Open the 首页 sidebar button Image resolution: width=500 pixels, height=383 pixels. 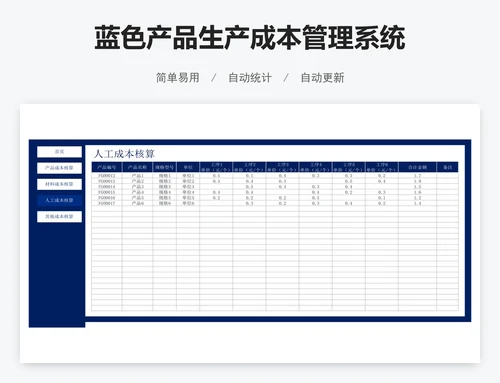[59, 152]
